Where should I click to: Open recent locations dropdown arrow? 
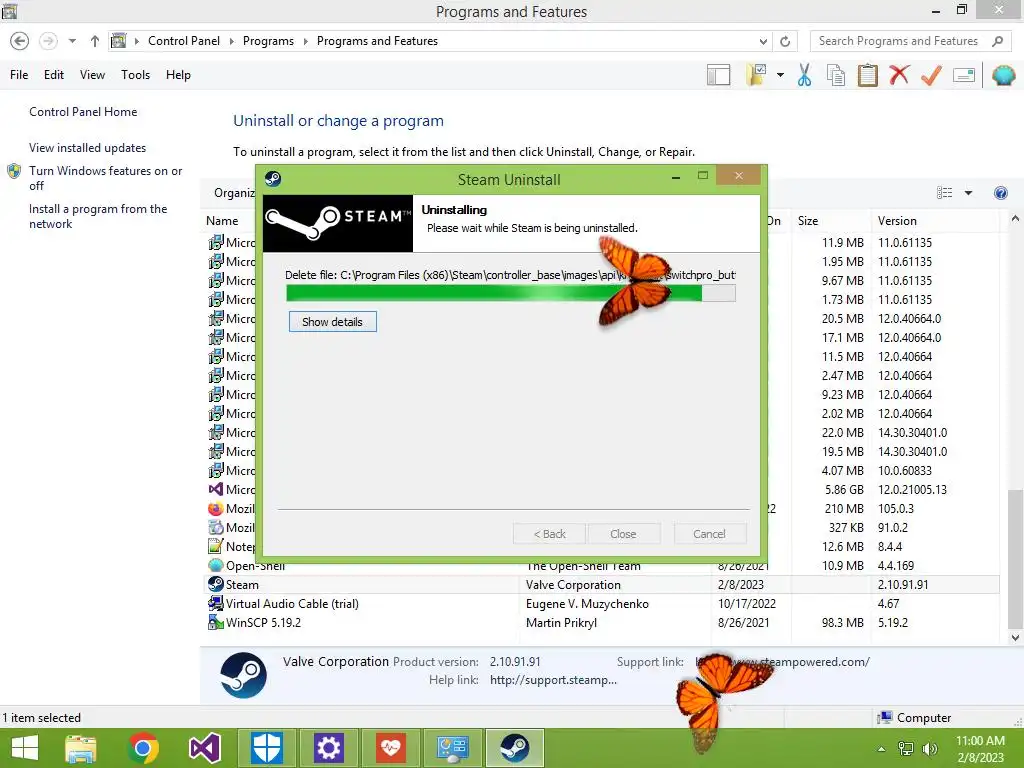tap(72, 41)
